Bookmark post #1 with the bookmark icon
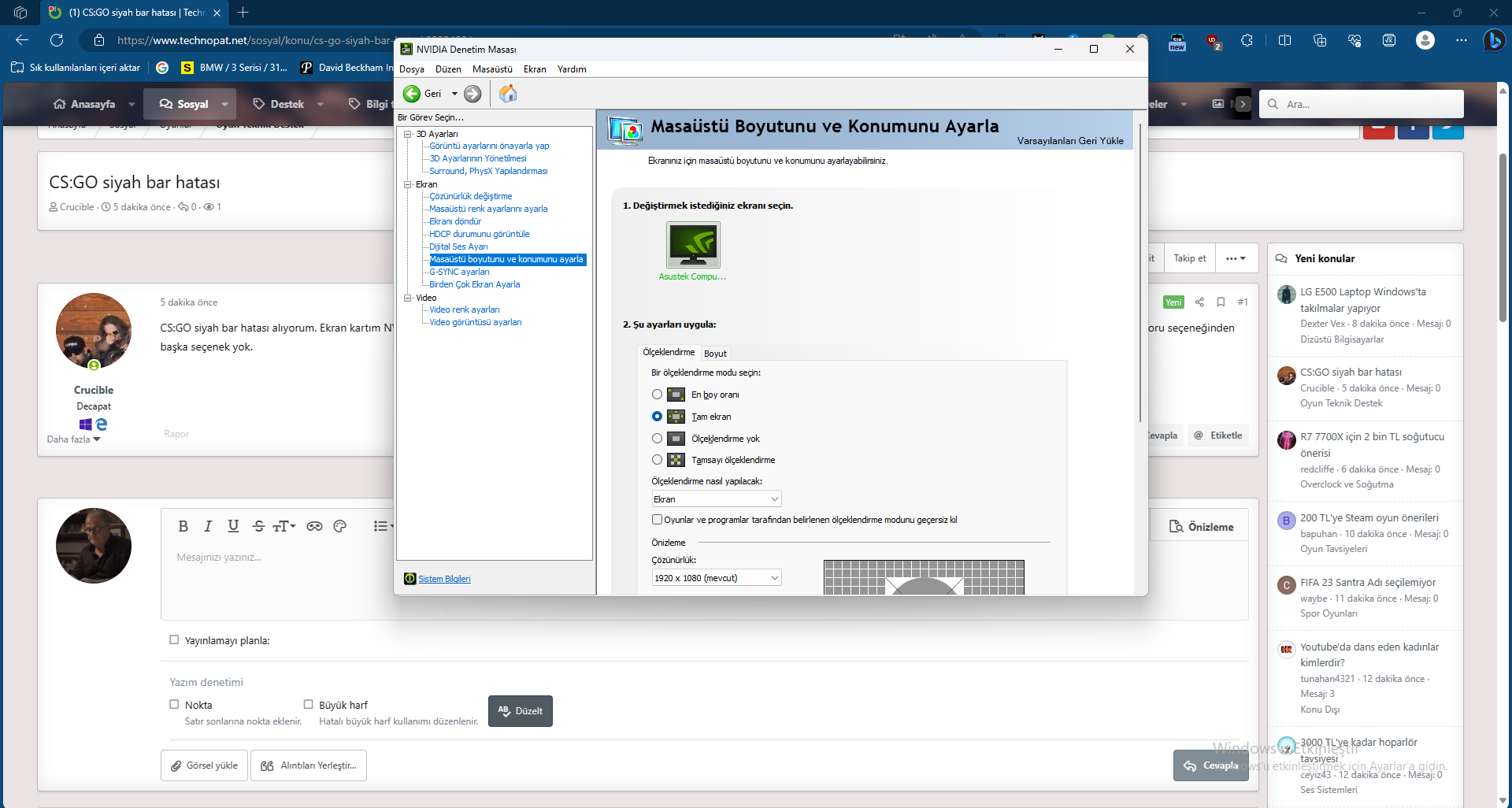The height and width of the screenshot is (808, 1512). coord(1221,302)
